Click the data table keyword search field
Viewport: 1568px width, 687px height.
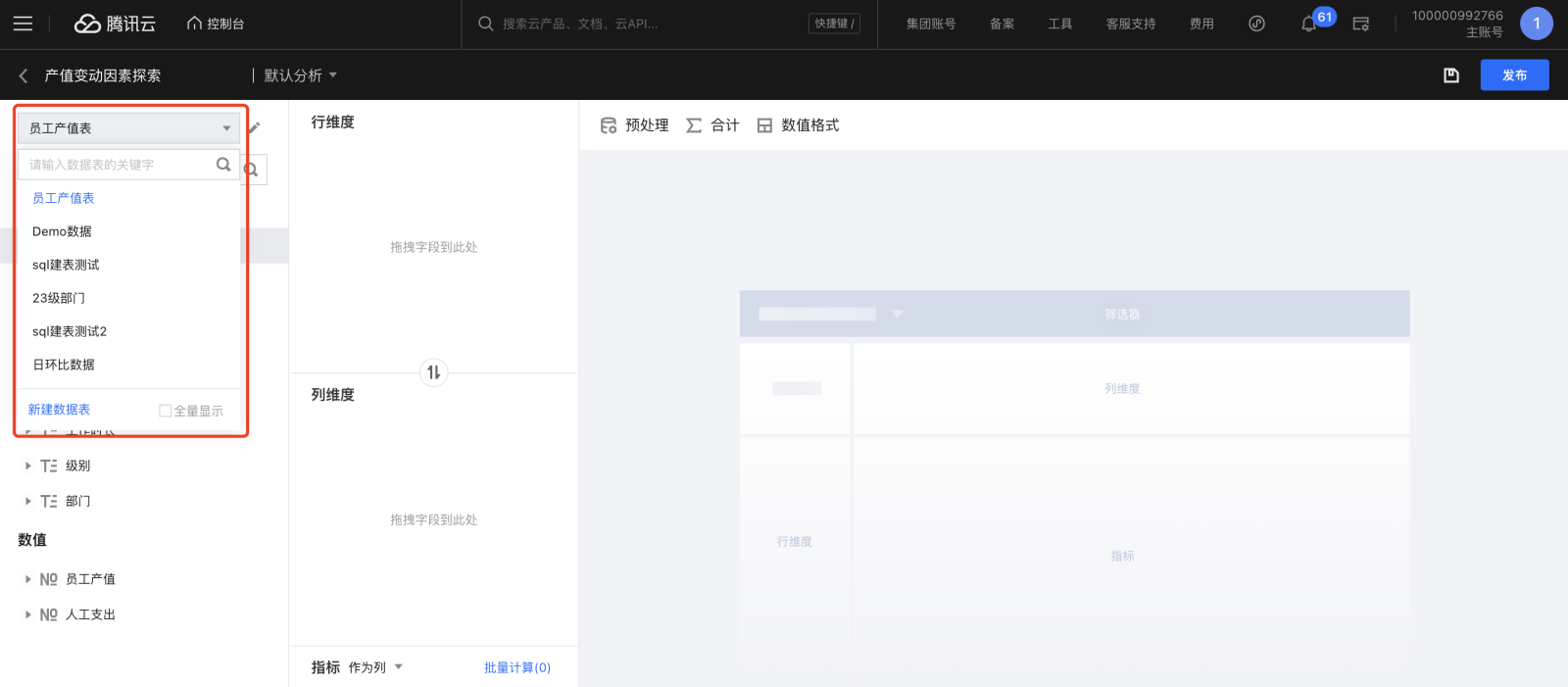(118, 165)
